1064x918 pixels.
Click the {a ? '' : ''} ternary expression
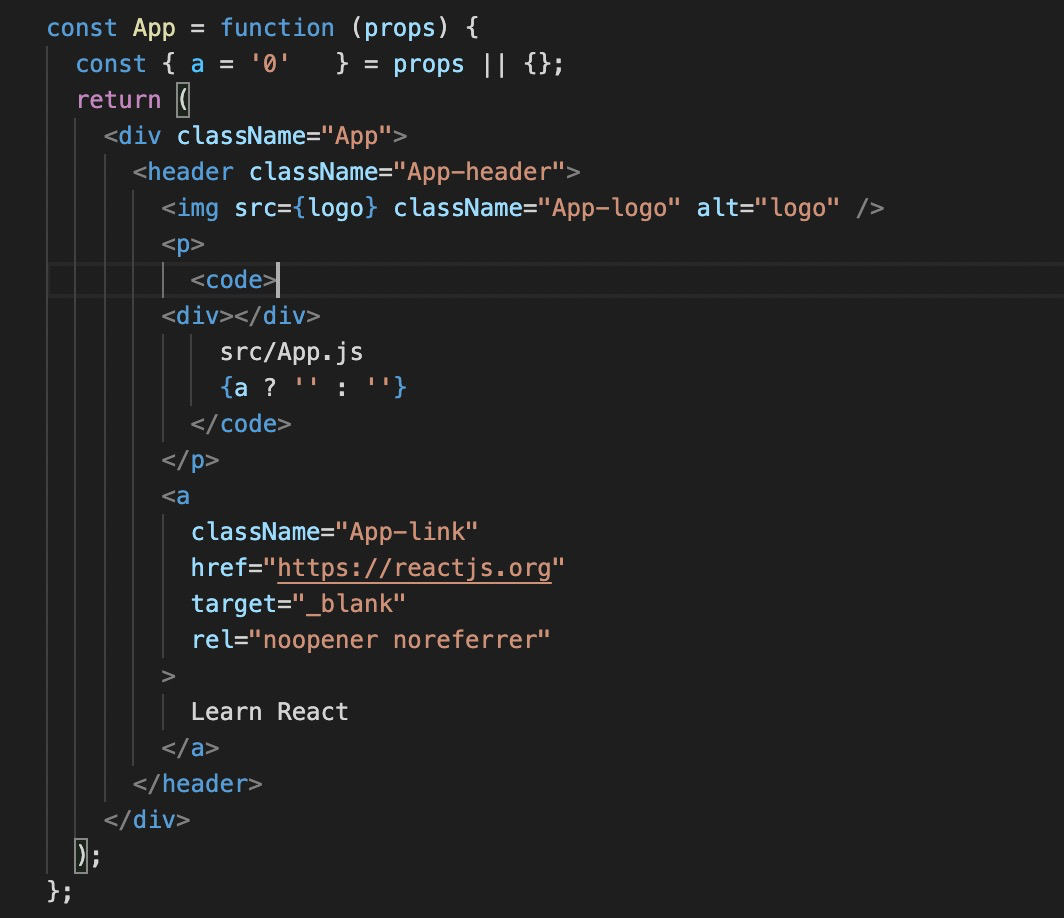point(313,387)
